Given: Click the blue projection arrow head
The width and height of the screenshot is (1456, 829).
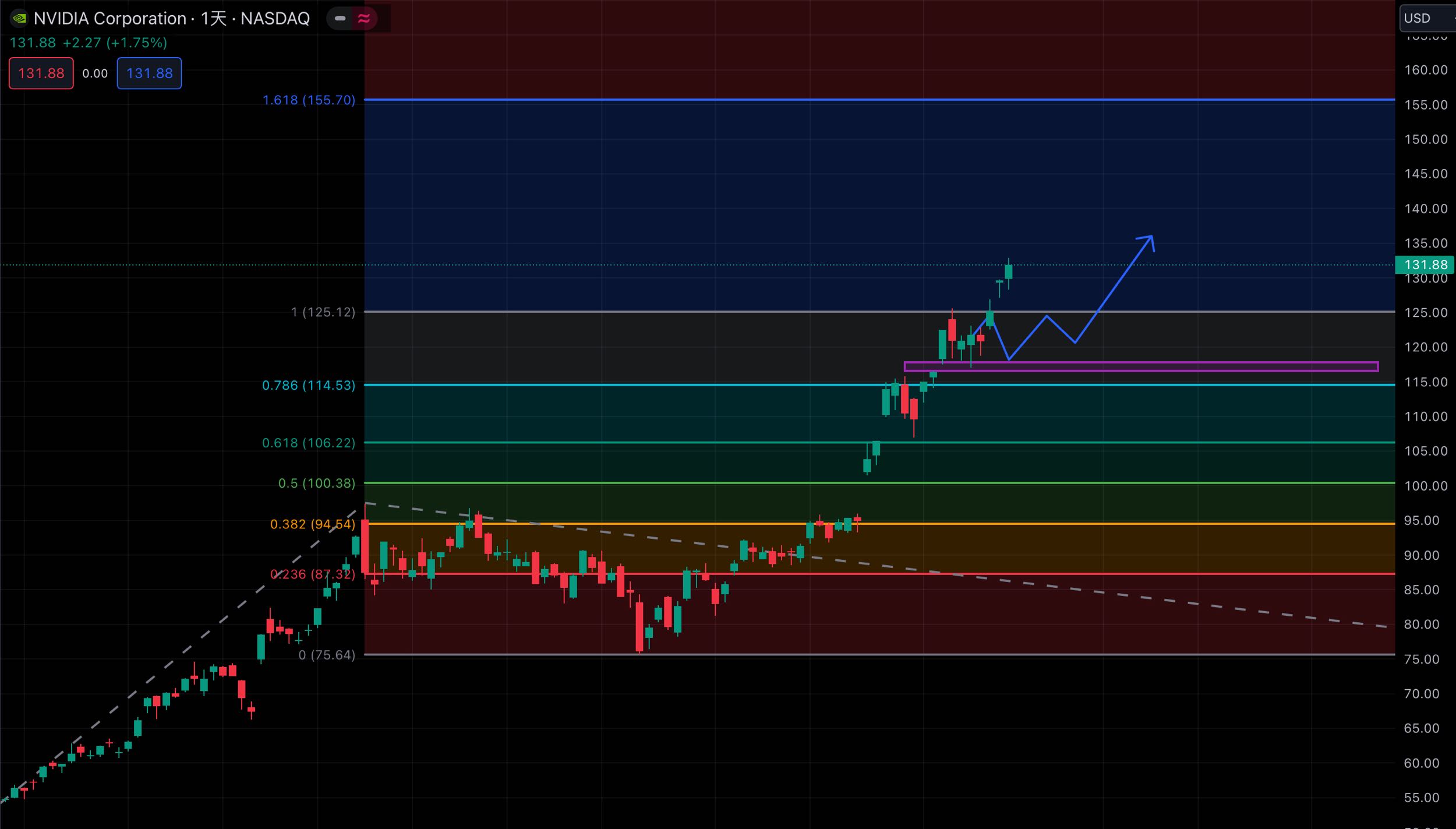Looking at the screenshot, I should pyautogui.click(x=1149, y=239).
